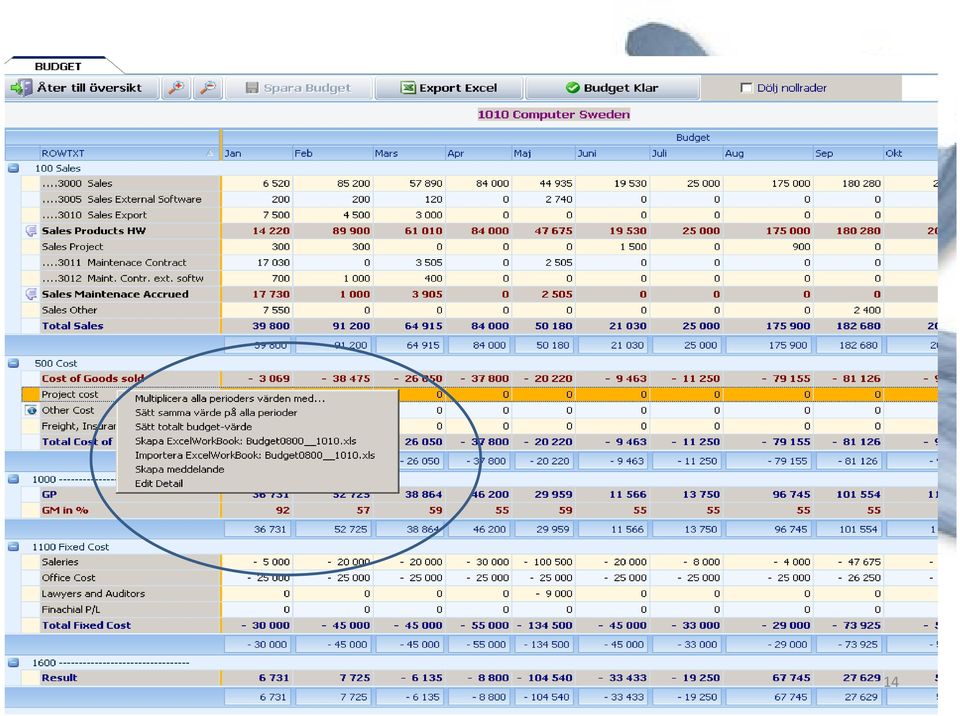Select the Saleries row label
Screen dimensions: 960x716
60,562
